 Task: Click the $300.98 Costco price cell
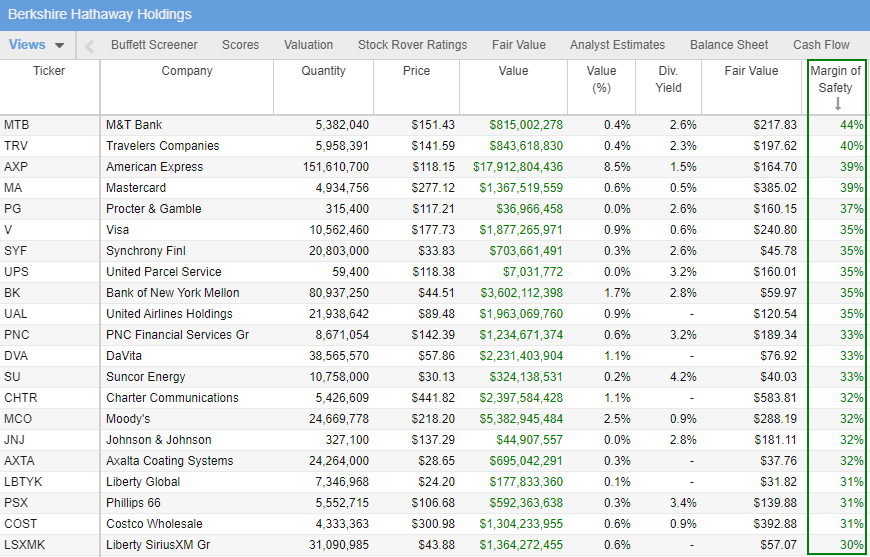[x=433, y=524]
